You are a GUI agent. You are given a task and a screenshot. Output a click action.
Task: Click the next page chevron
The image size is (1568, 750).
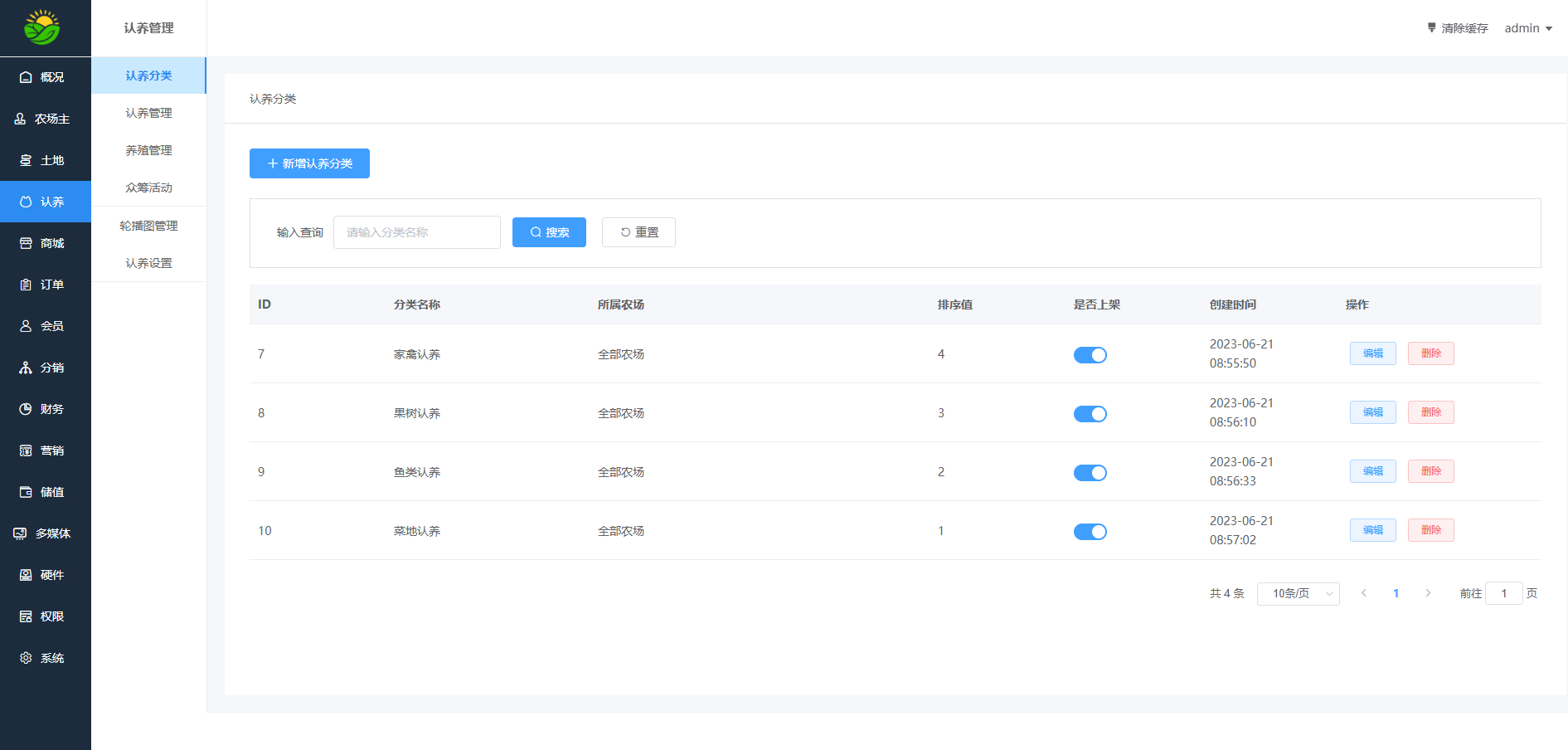pyautogui.click(x=1428, y=593)
